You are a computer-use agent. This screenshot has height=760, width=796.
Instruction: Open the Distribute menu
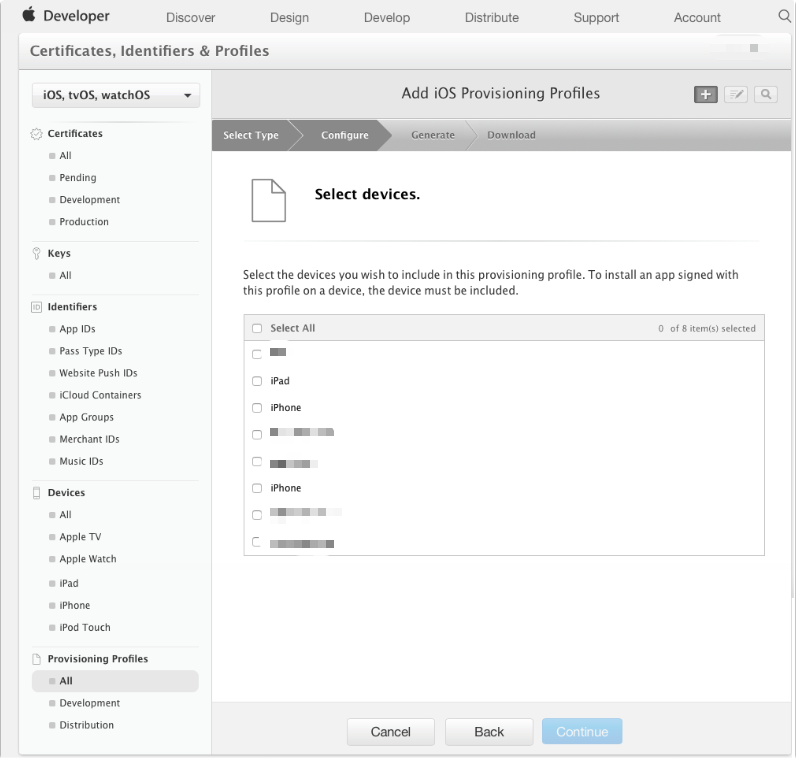(x=491, y=17)
